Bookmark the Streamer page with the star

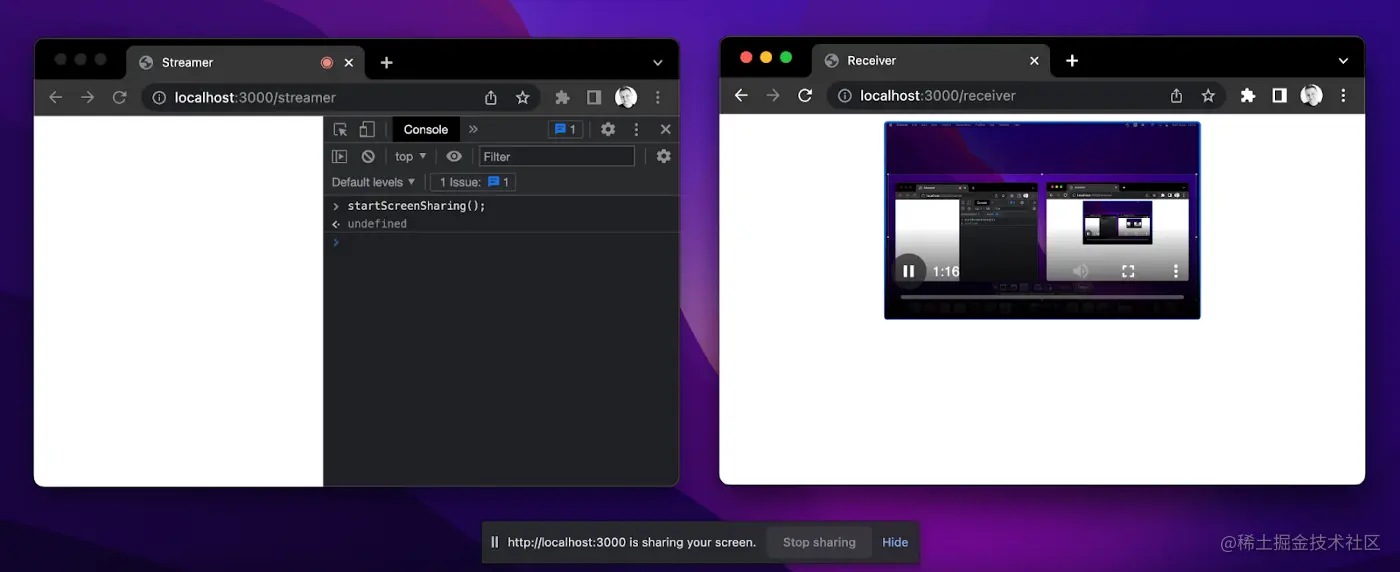(522, 97)
